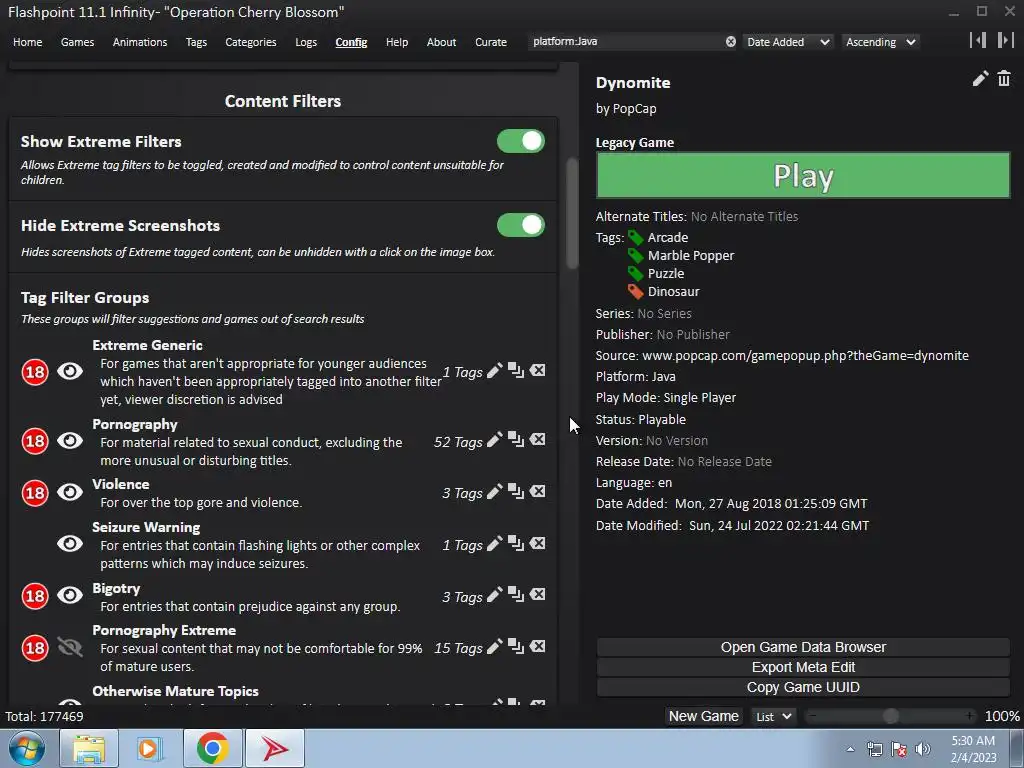This screenshot has width=1024, height=768.
Task: Click the volume speaker tray icon
Action: click(923, 749)
